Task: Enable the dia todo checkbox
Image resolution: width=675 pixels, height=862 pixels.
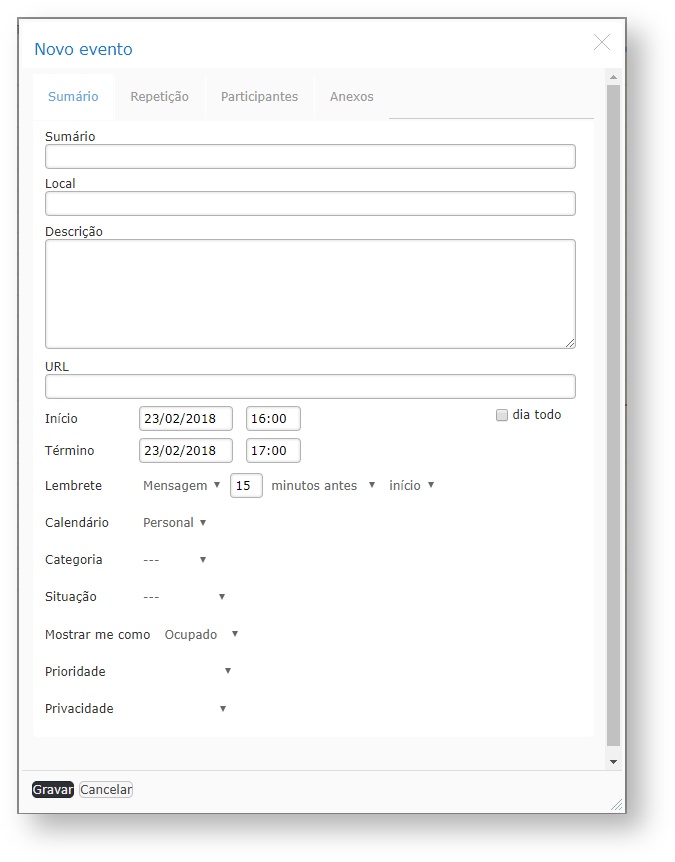Action: click(x=502, y=415)
